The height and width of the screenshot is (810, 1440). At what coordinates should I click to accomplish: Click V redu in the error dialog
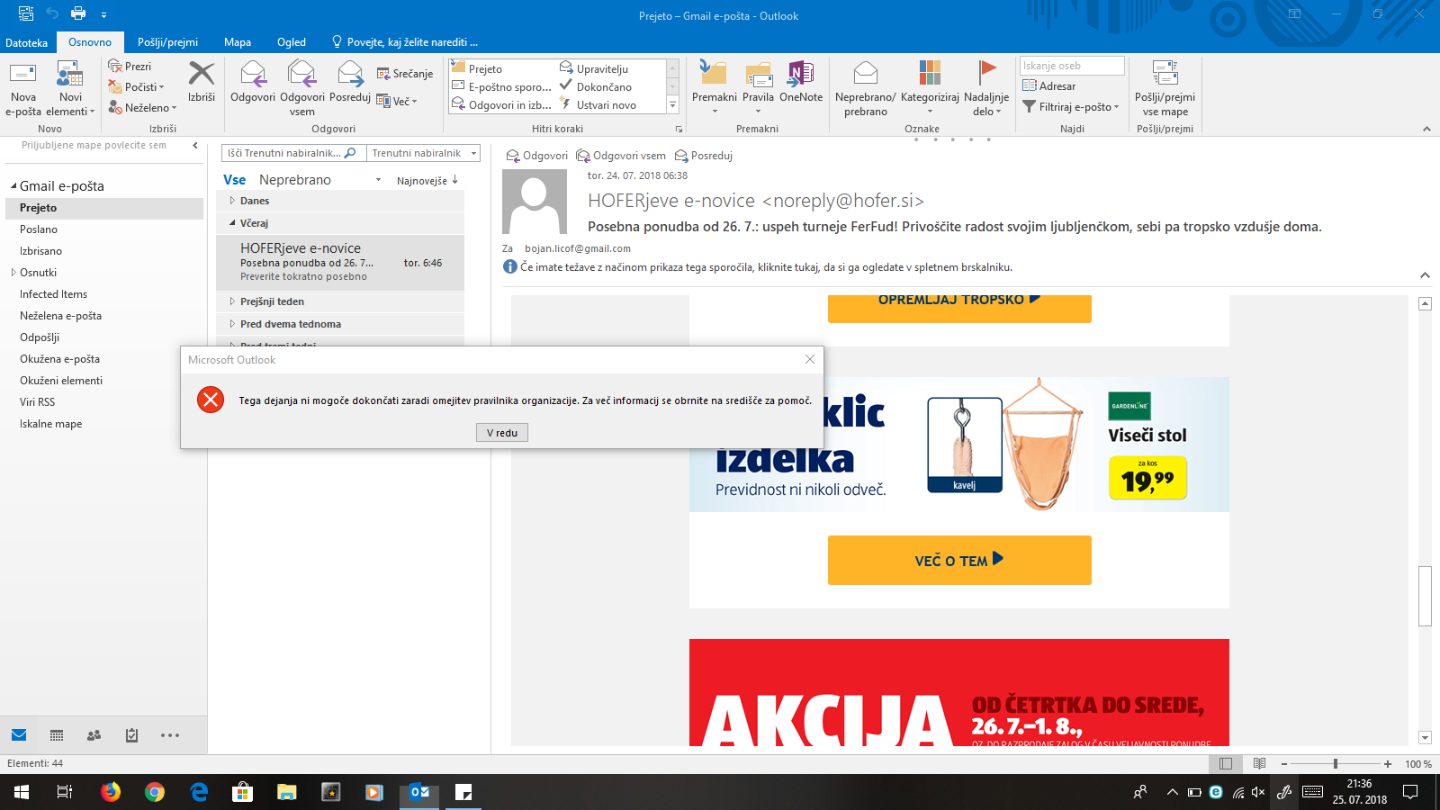pyautogui.click(x=502, y=433)
